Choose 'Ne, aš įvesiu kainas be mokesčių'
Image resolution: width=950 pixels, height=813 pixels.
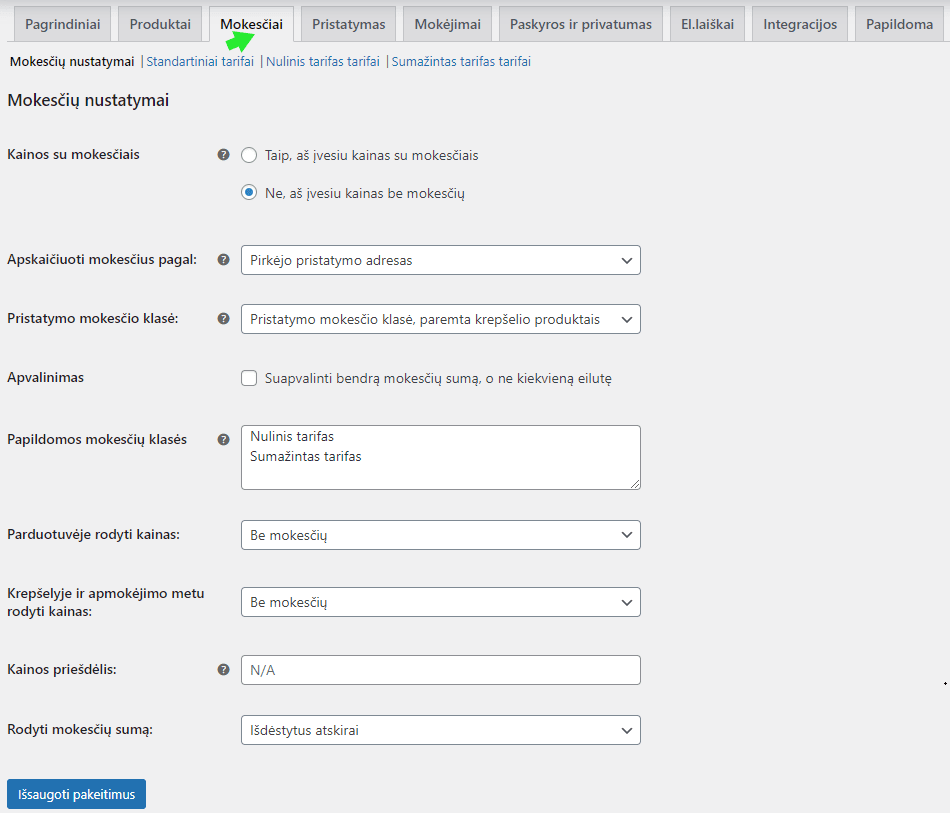(249, 193)
